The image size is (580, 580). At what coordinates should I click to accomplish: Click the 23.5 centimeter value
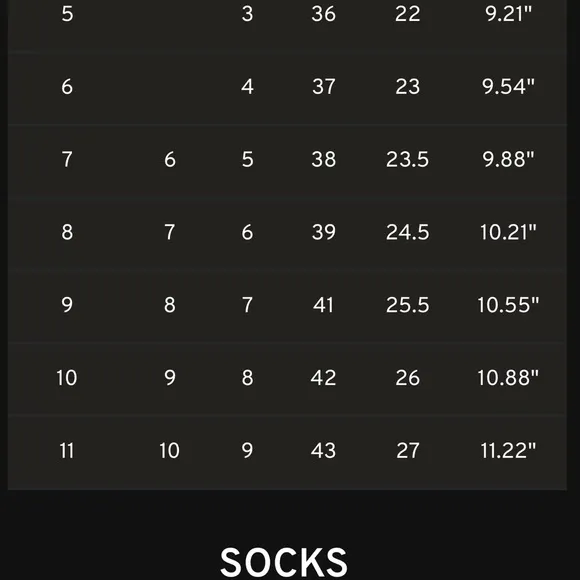[407, 159]
